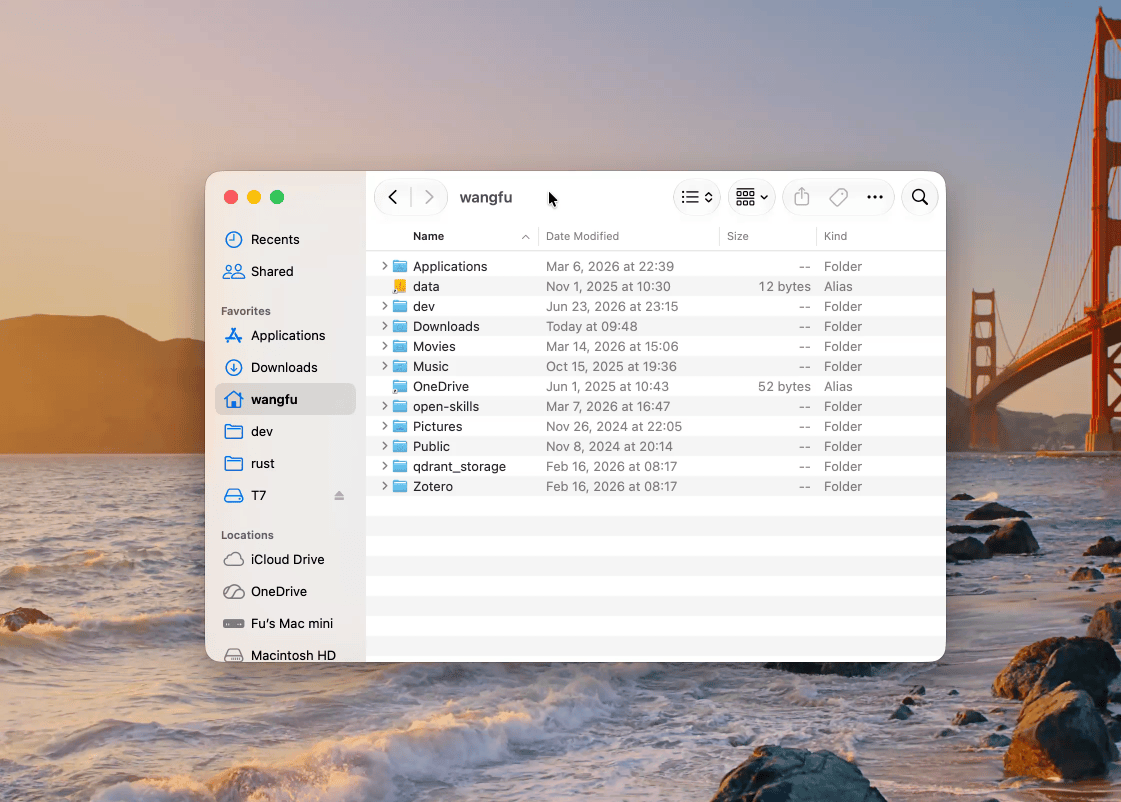Expand the Public folder row

point(384,446)
